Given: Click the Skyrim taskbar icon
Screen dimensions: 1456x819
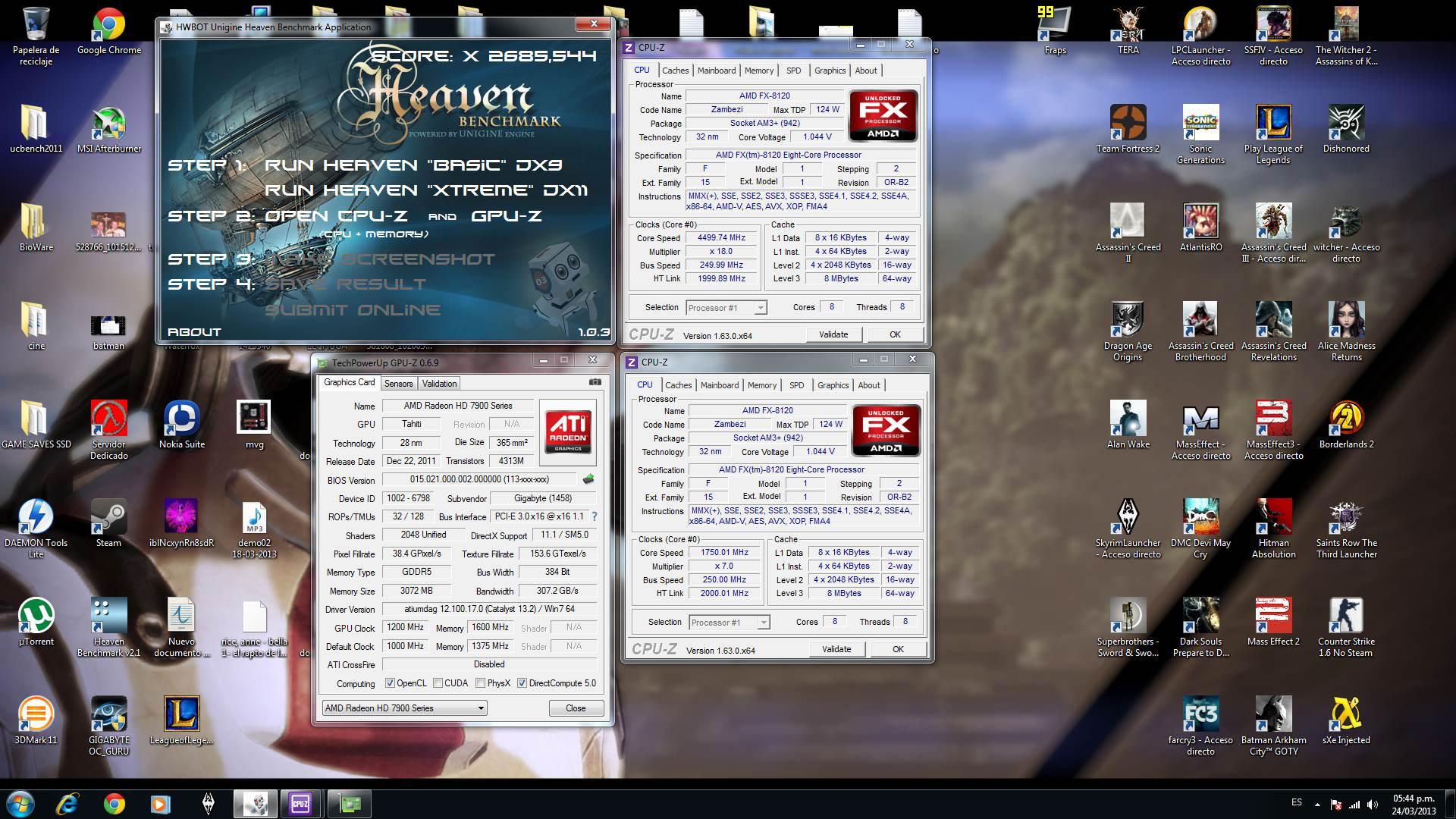Looking at the screenshot, I should tap(209, 803).
